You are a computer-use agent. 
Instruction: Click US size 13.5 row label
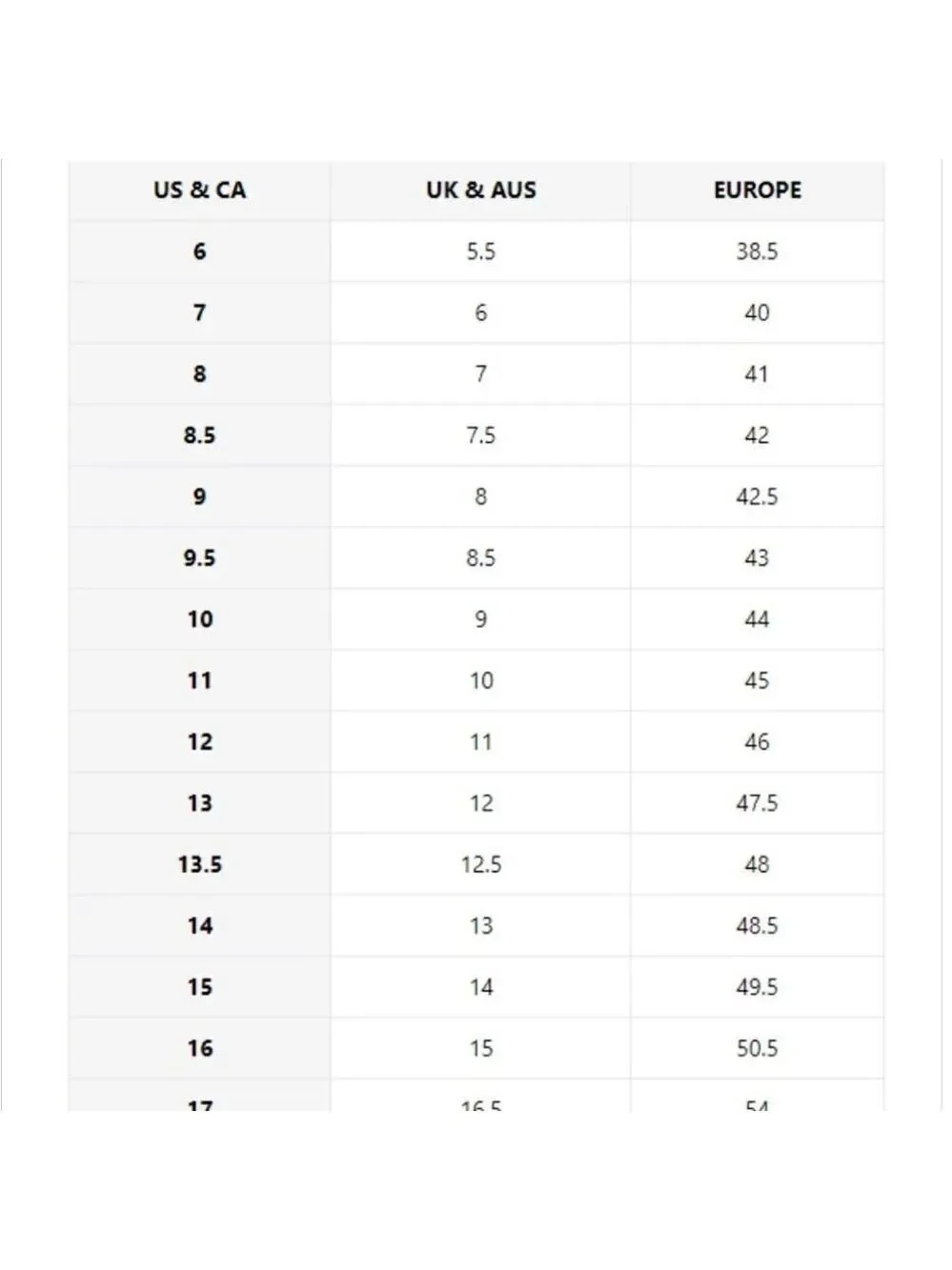[199, 864]
